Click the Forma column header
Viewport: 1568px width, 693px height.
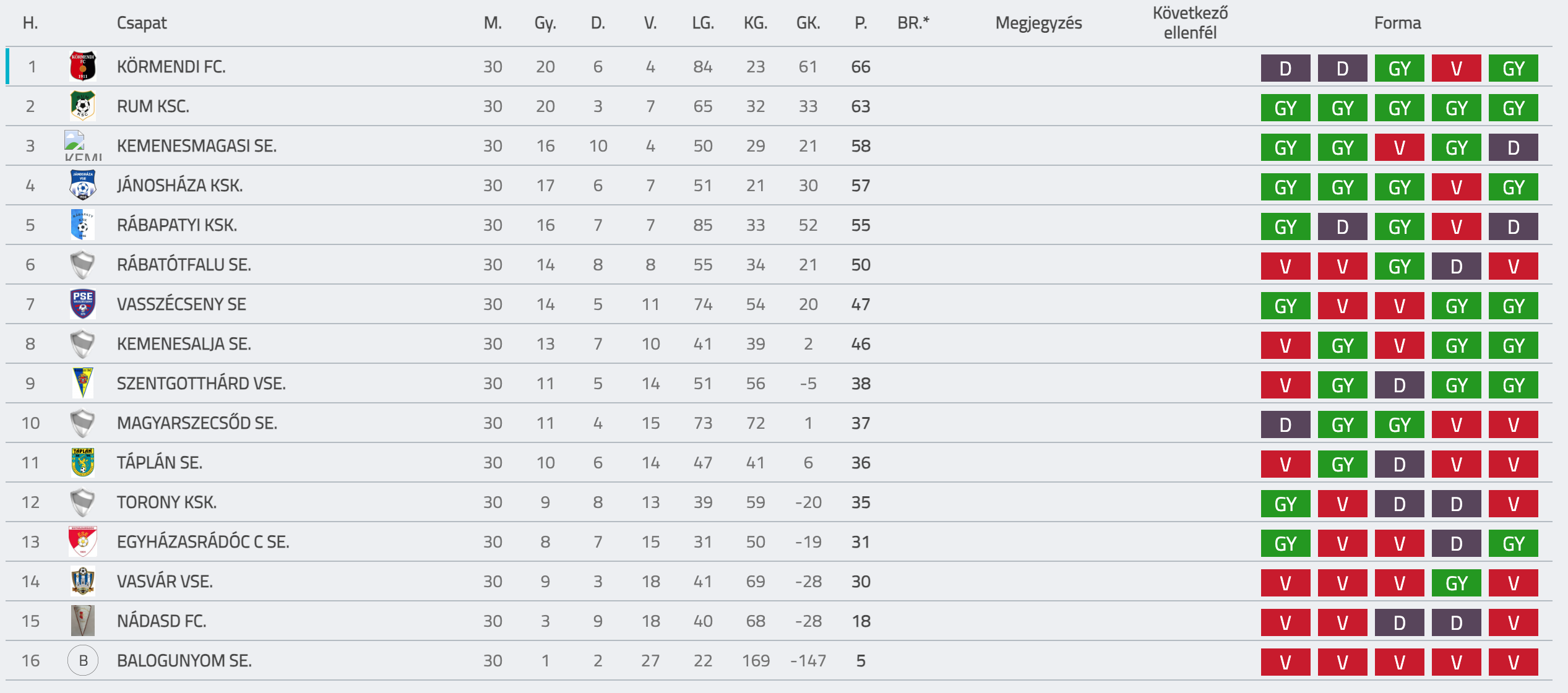coord(1397,24)
